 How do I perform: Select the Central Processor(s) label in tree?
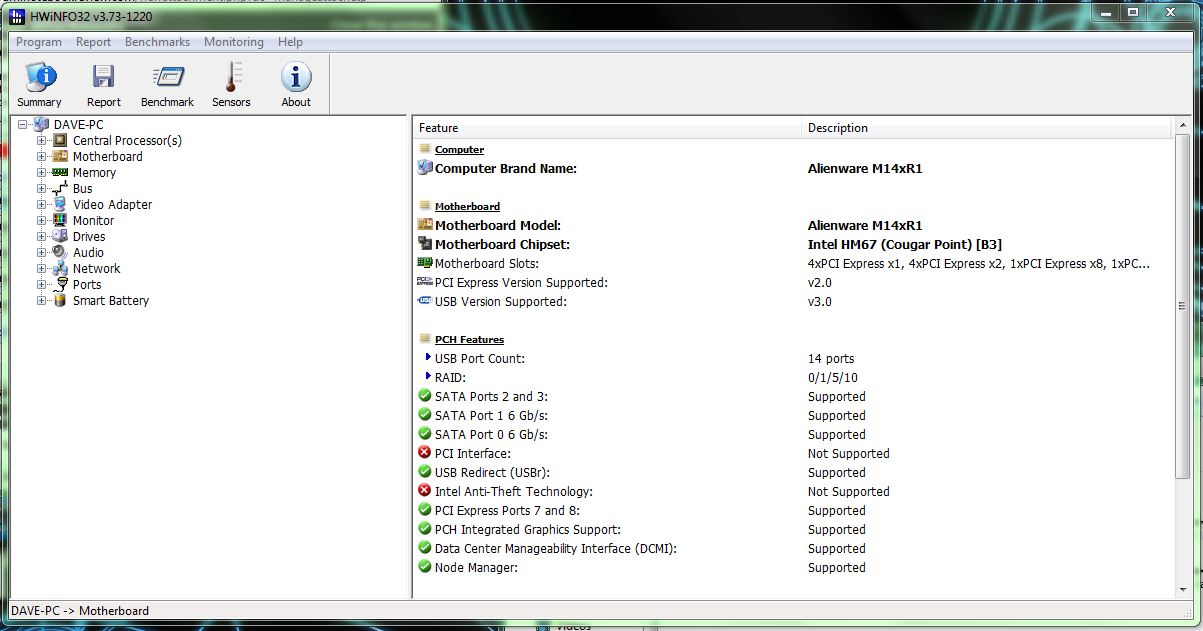pyautogui.click(x=127, y=141)
